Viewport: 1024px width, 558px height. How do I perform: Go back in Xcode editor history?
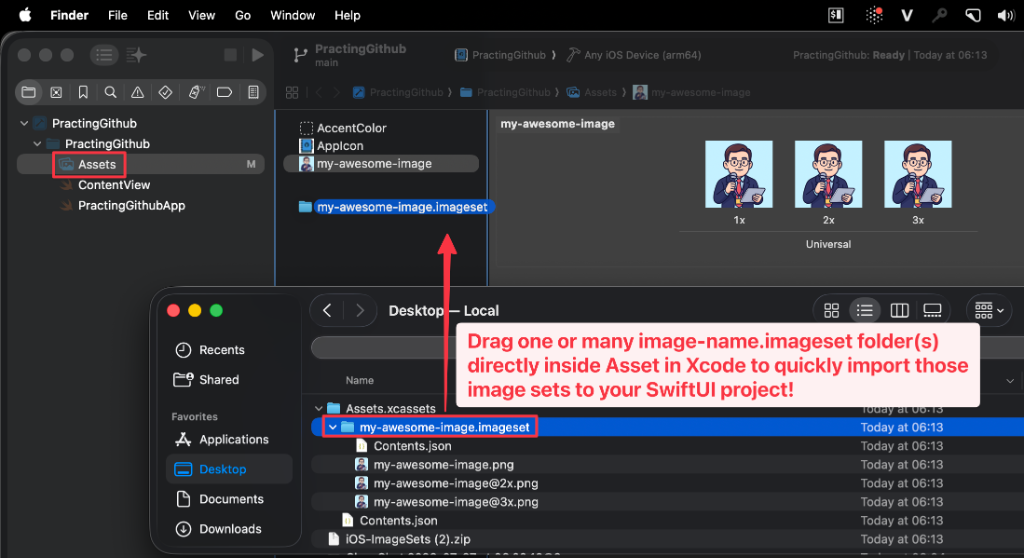click(319, 93)
